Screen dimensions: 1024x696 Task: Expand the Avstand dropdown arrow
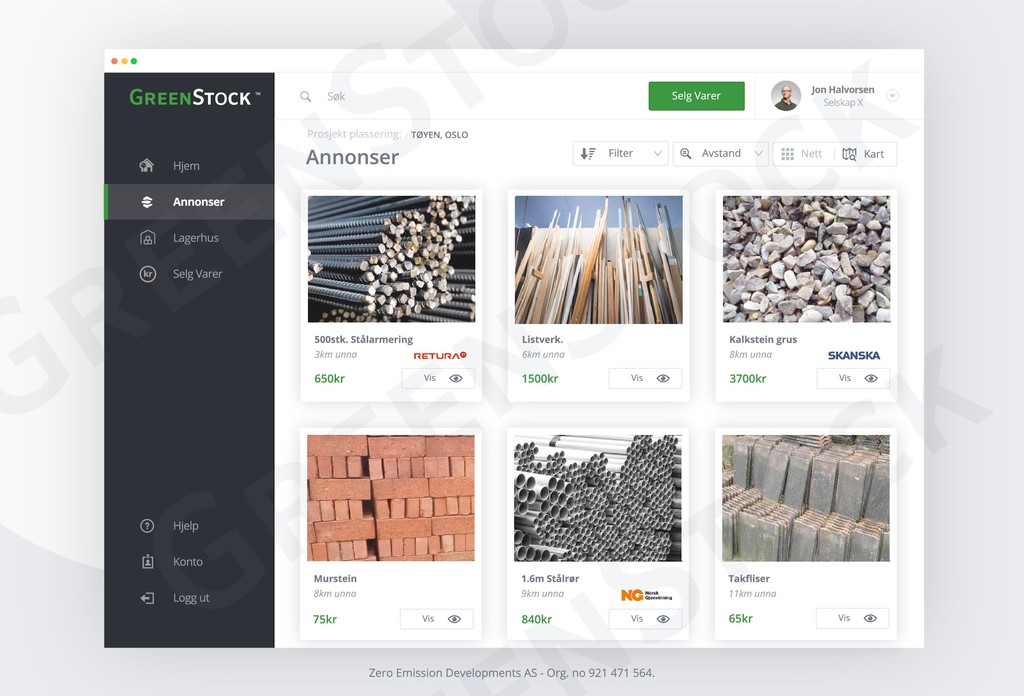pyautogui.click(x=758, y=153)
